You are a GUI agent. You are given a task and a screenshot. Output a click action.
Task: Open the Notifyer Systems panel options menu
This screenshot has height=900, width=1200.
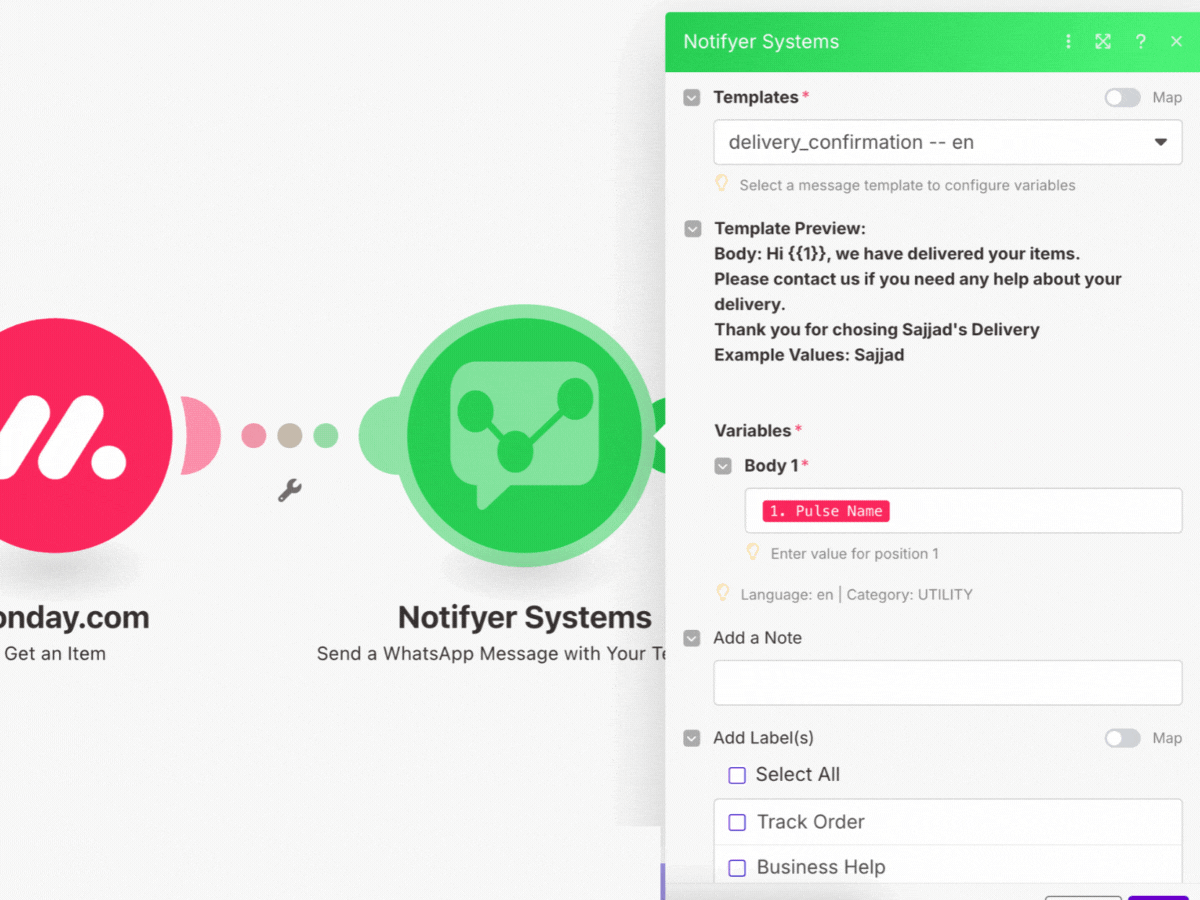click(x=1068, y=41)
